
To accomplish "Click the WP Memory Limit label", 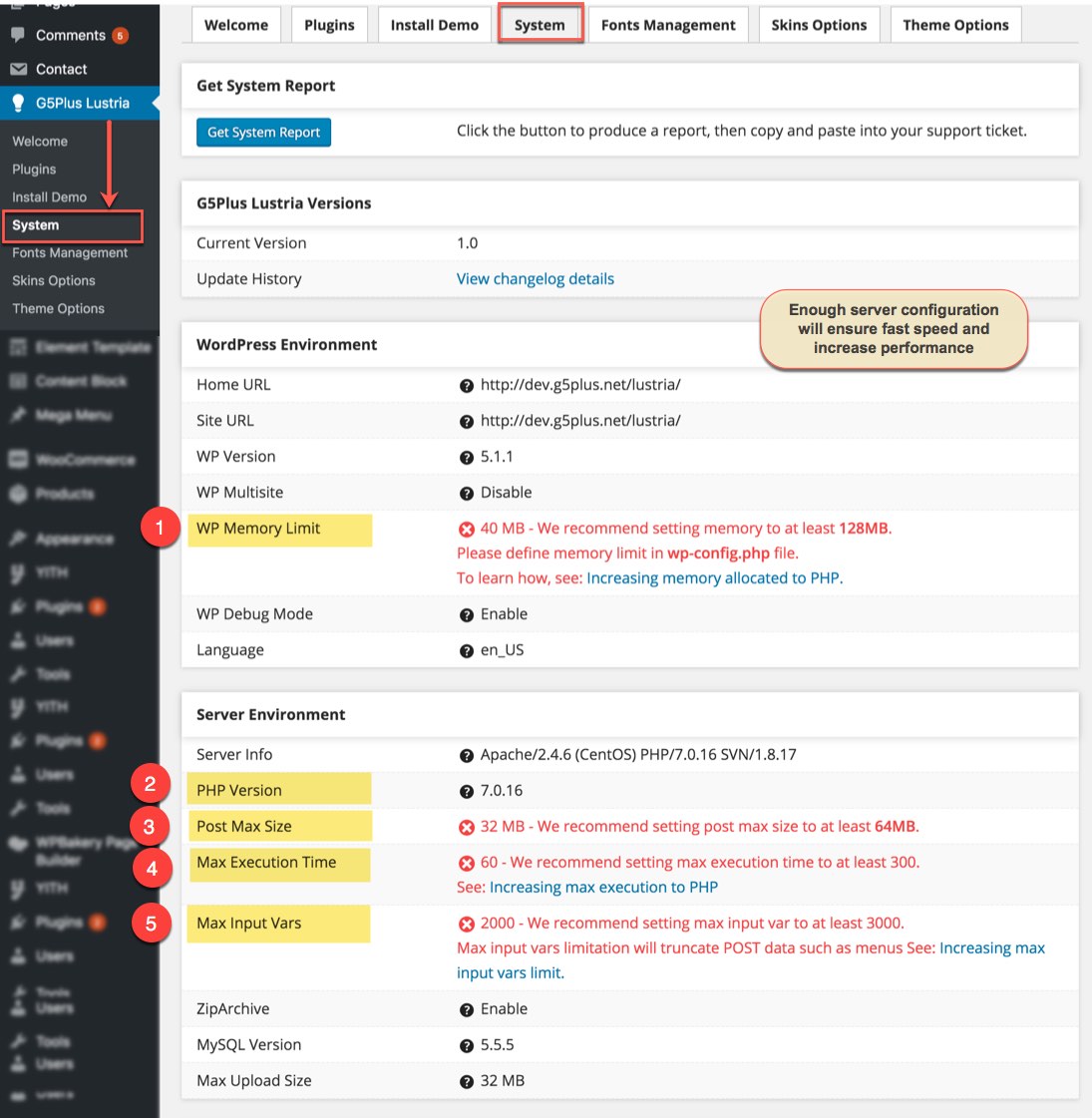I will pyautogui.click(x=258, y=529).
